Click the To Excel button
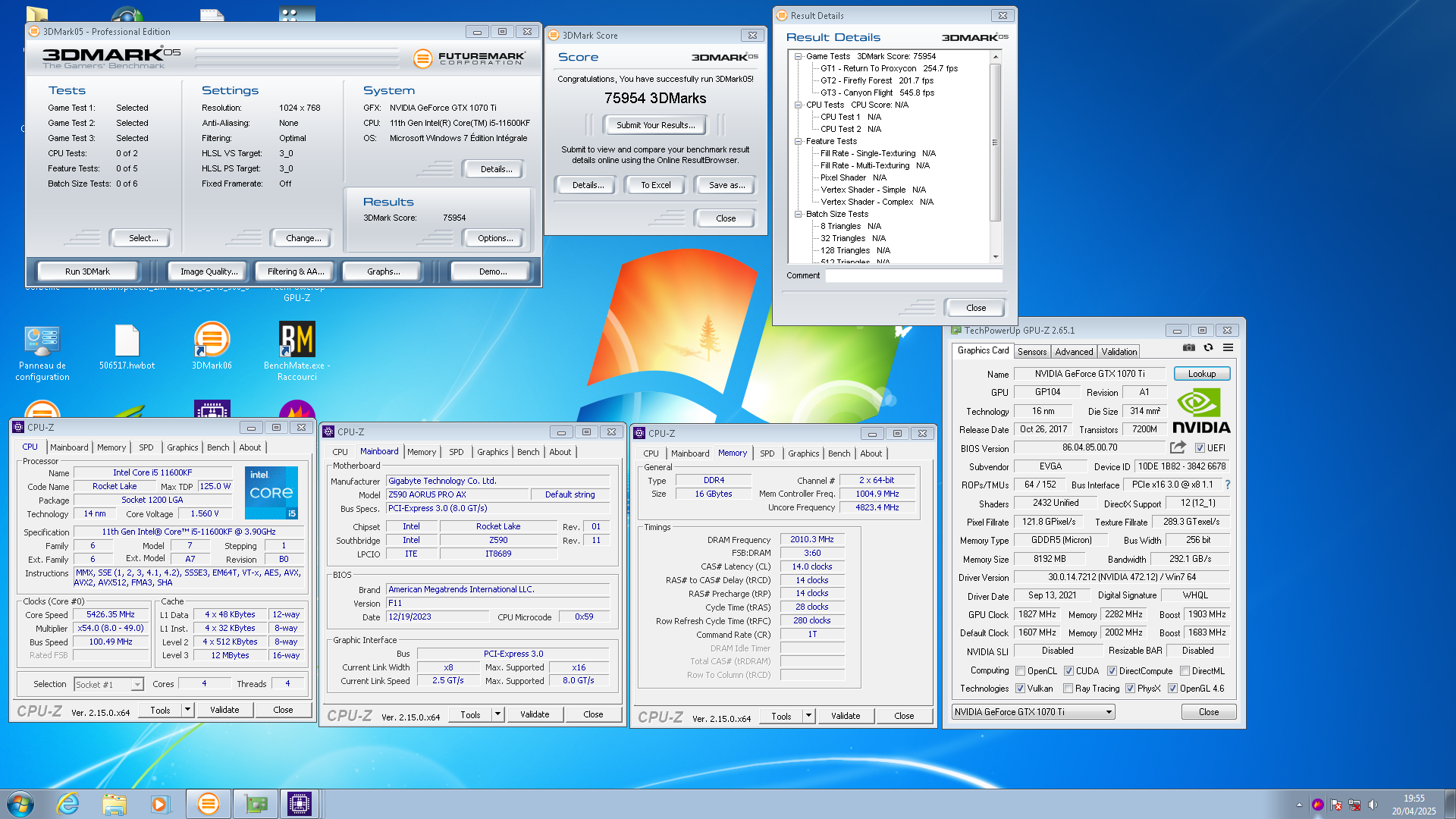 pyautogui.click(x=655, y=185)
